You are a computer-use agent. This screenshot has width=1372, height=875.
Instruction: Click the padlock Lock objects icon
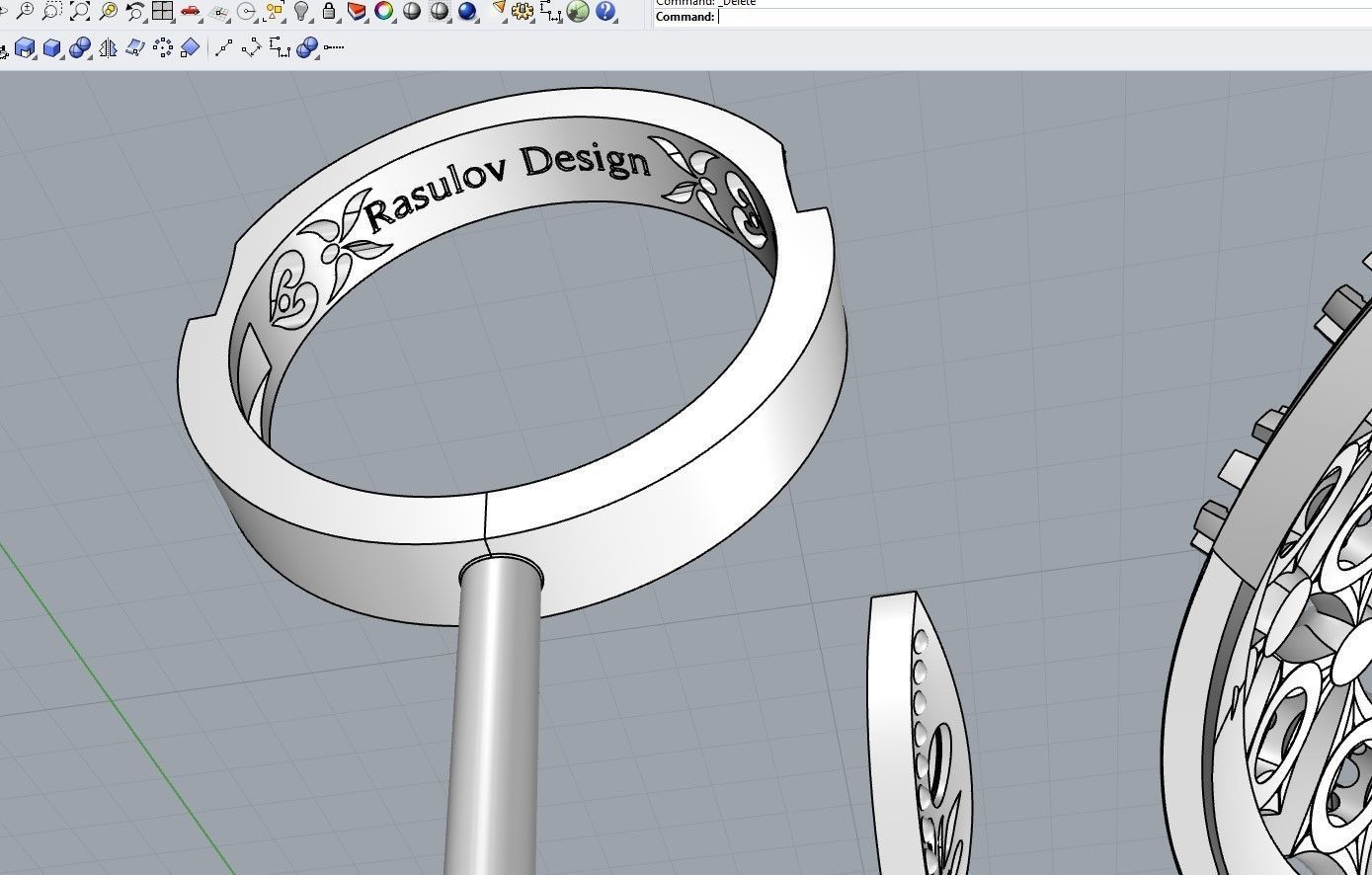pos(329,11)
